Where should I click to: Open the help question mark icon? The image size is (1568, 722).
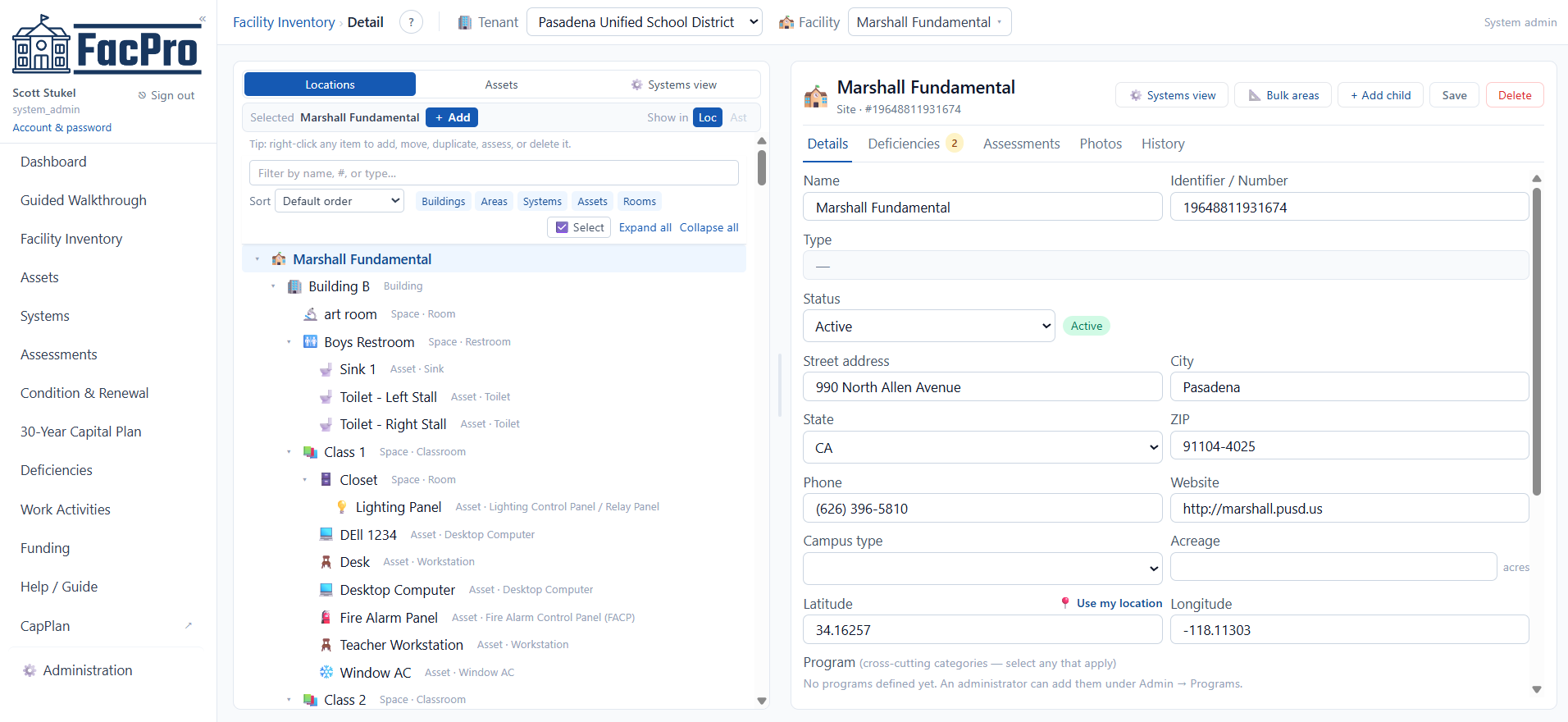tap(411, 22)
